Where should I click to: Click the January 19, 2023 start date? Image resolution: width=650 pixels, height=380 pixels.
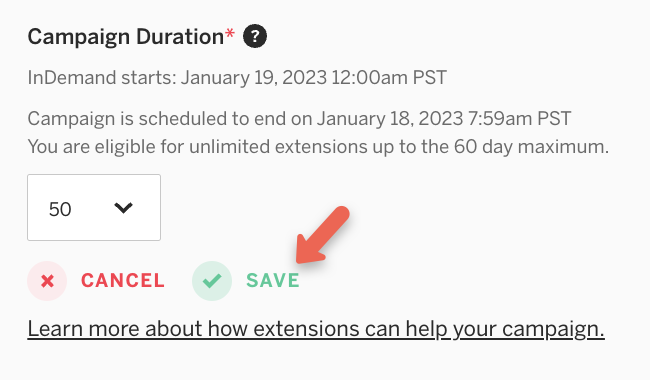click(x=254, y=77)
